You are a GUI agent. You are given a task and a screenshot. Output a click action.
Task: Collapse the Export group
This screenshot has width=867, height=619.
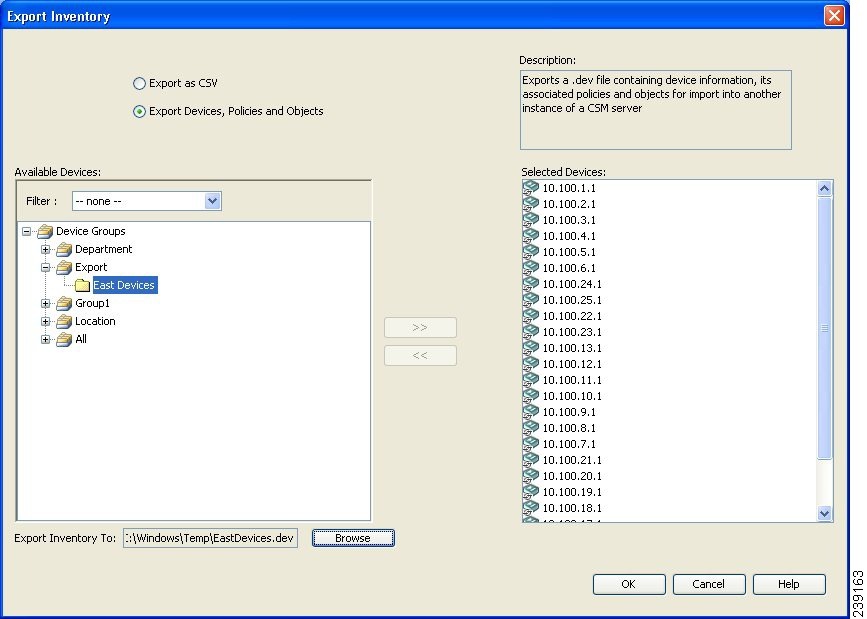point(45,267)
